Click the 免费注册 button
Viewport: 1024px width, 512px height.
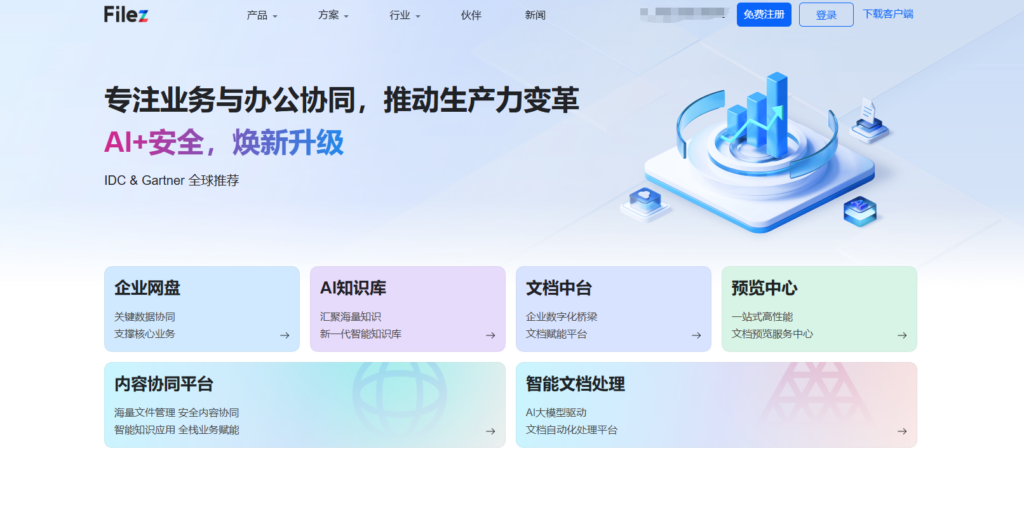pyautogui.click(x=764, y=14)
